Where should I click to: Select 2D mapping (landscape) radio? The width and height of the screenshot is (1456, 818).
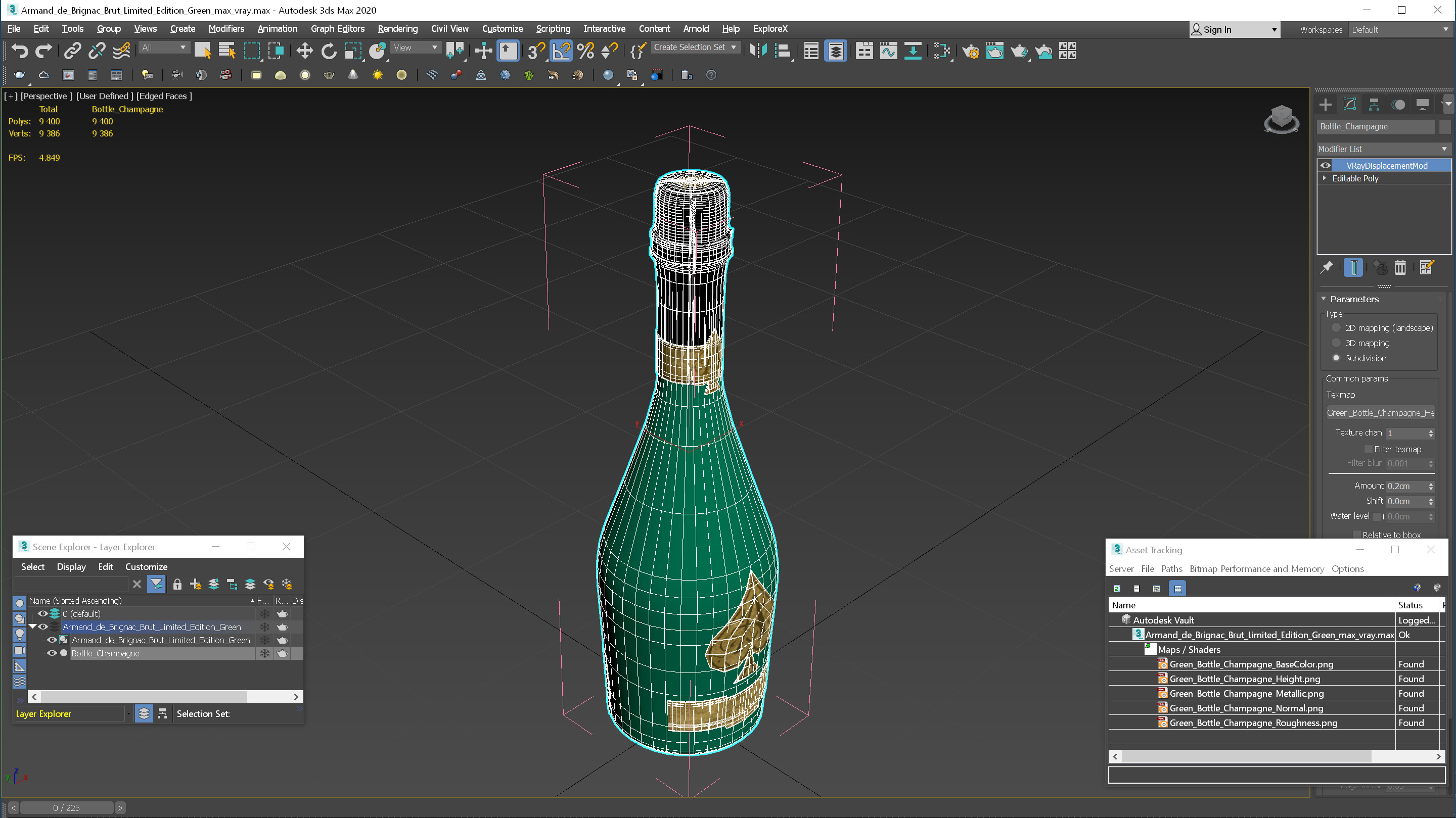point(1336,327)
